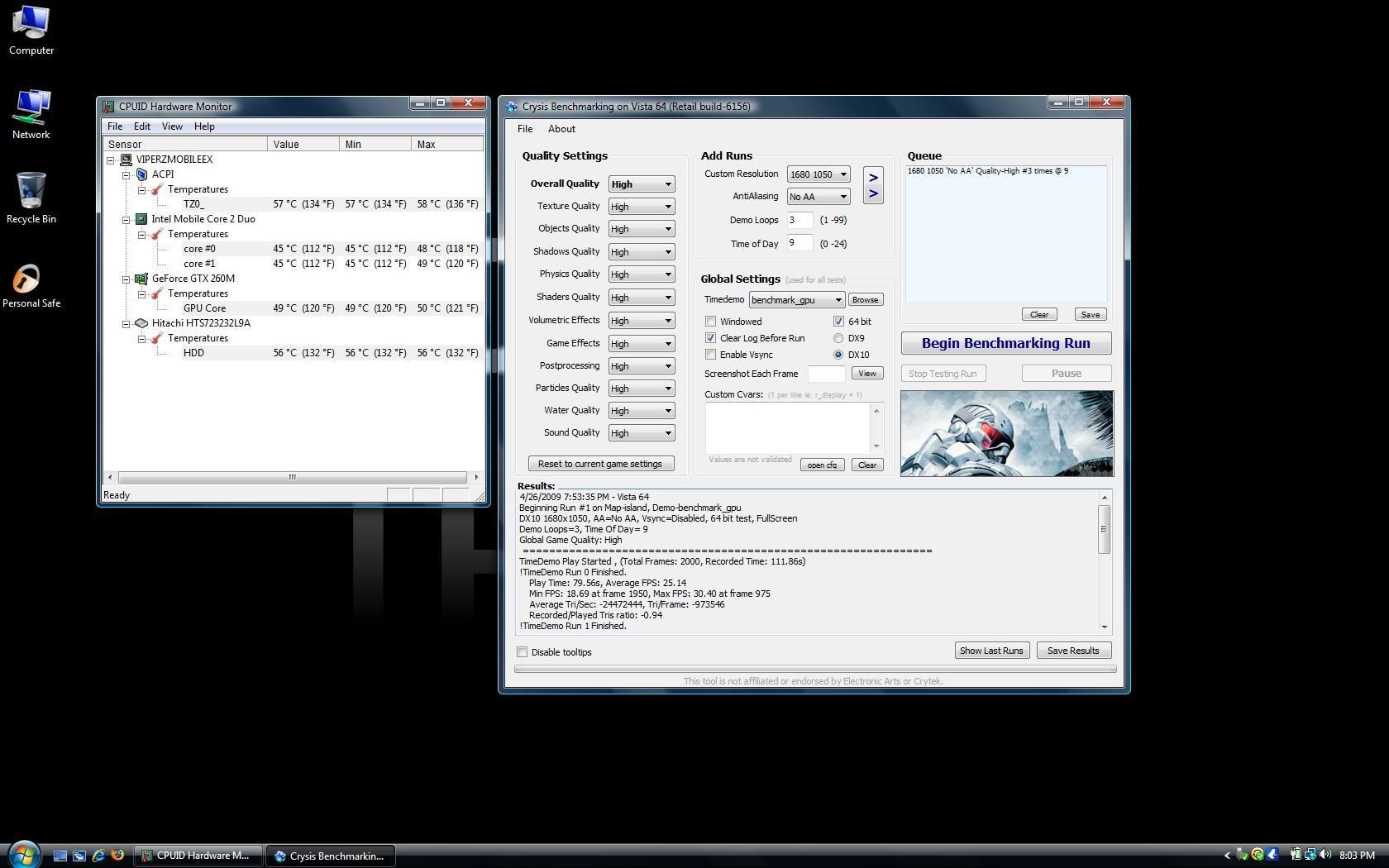Image resolution: width=1389 pixels, height=868 pixels.
Task: Click Save Results button
Action: pyautogui.click(x=1073, y=651)
